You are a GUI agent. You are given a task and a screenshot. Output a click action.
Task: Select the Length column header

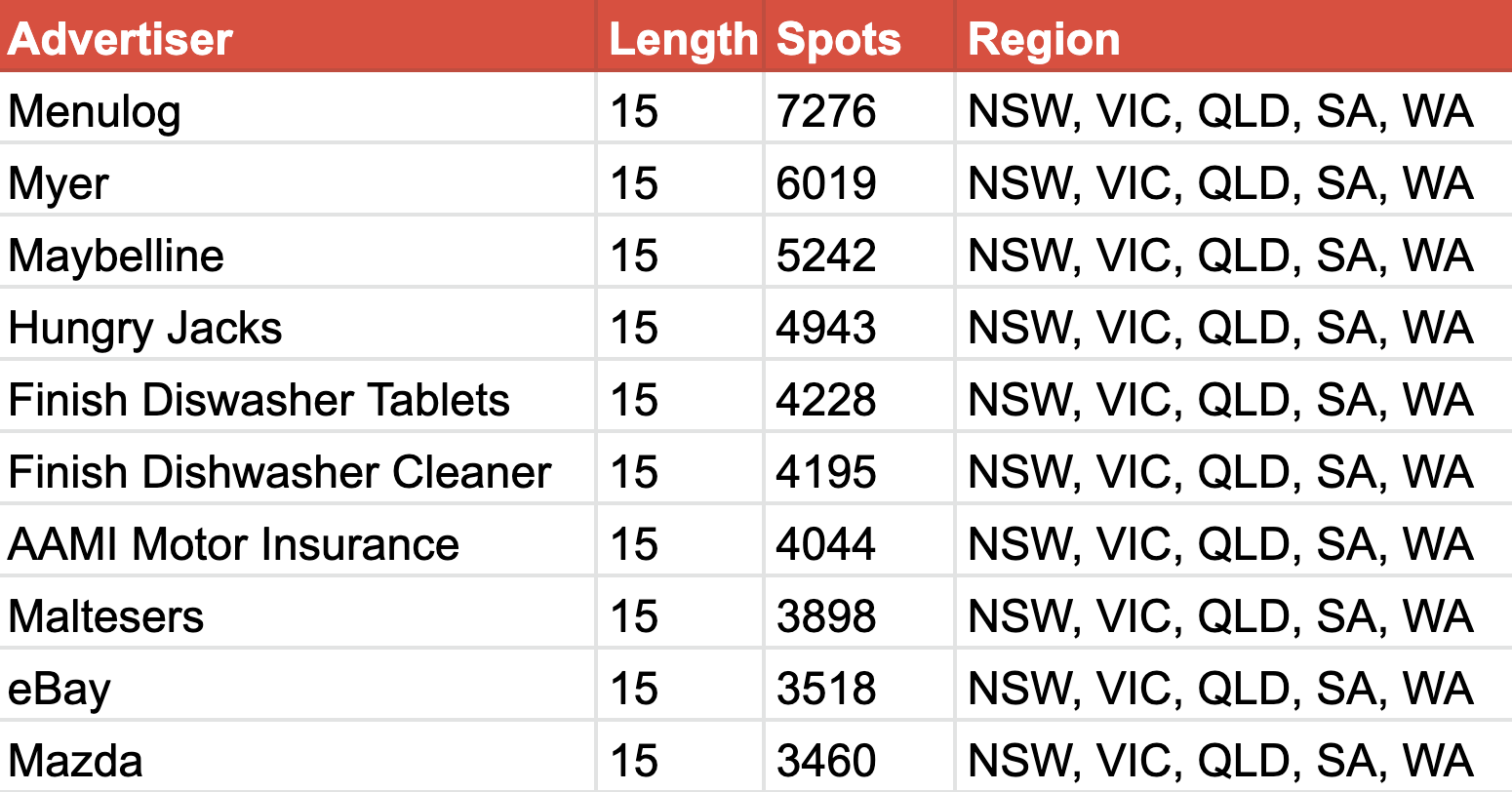tap(680, 36)
